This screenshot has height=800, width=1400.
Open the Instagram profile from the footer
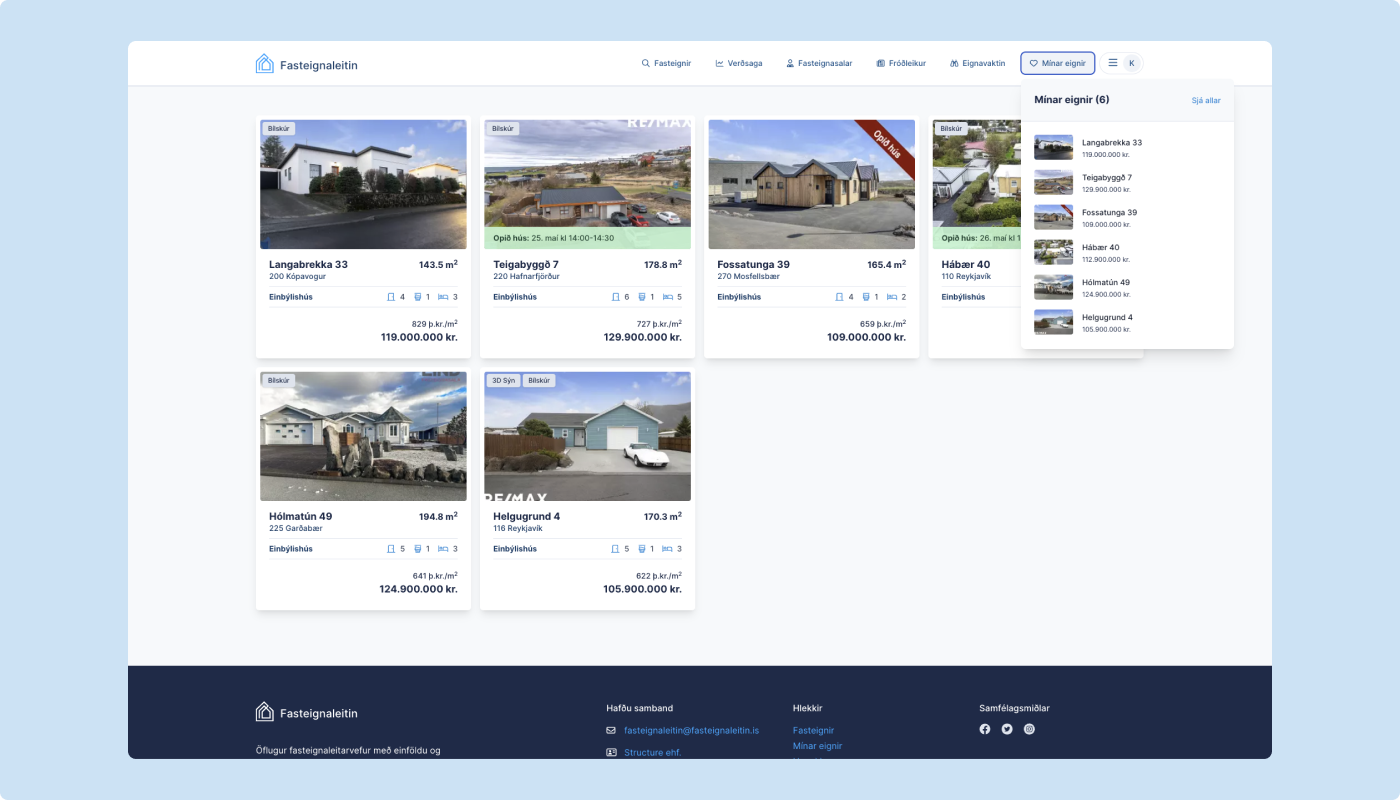click(x=1029, y=729)
